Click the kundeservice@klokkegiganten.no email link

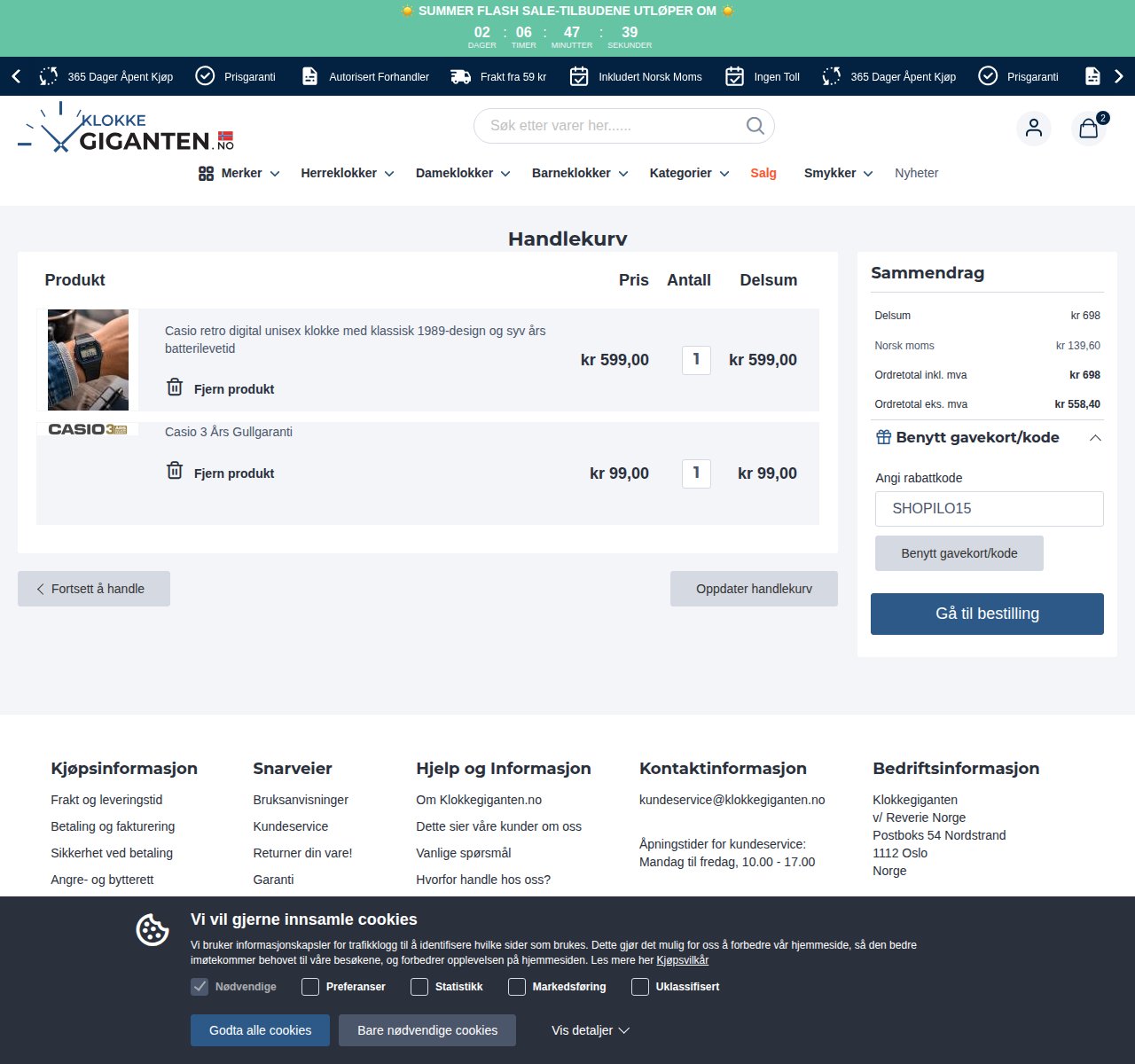732,800
